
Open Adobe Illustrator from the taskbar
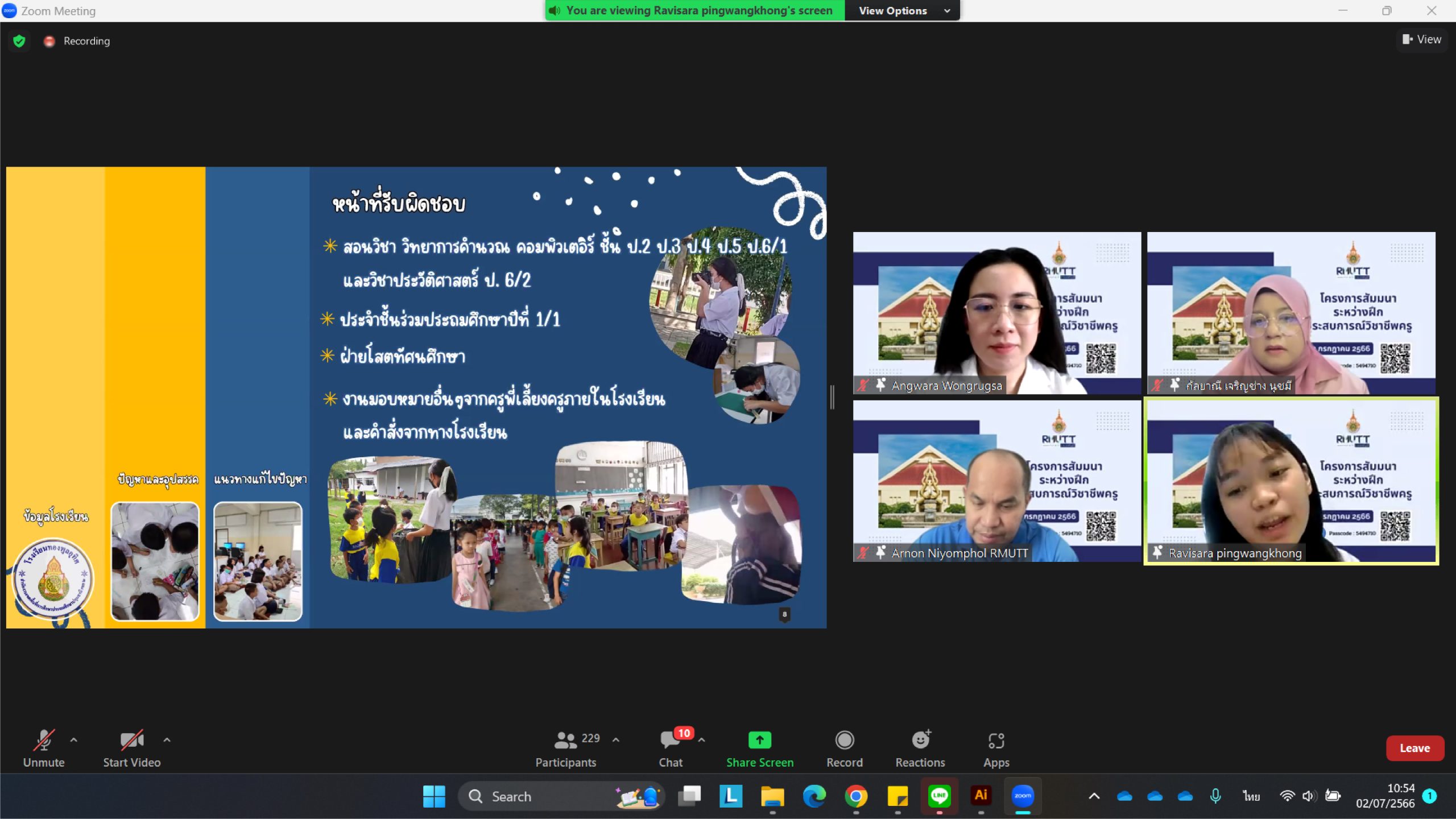click(981, 796)
